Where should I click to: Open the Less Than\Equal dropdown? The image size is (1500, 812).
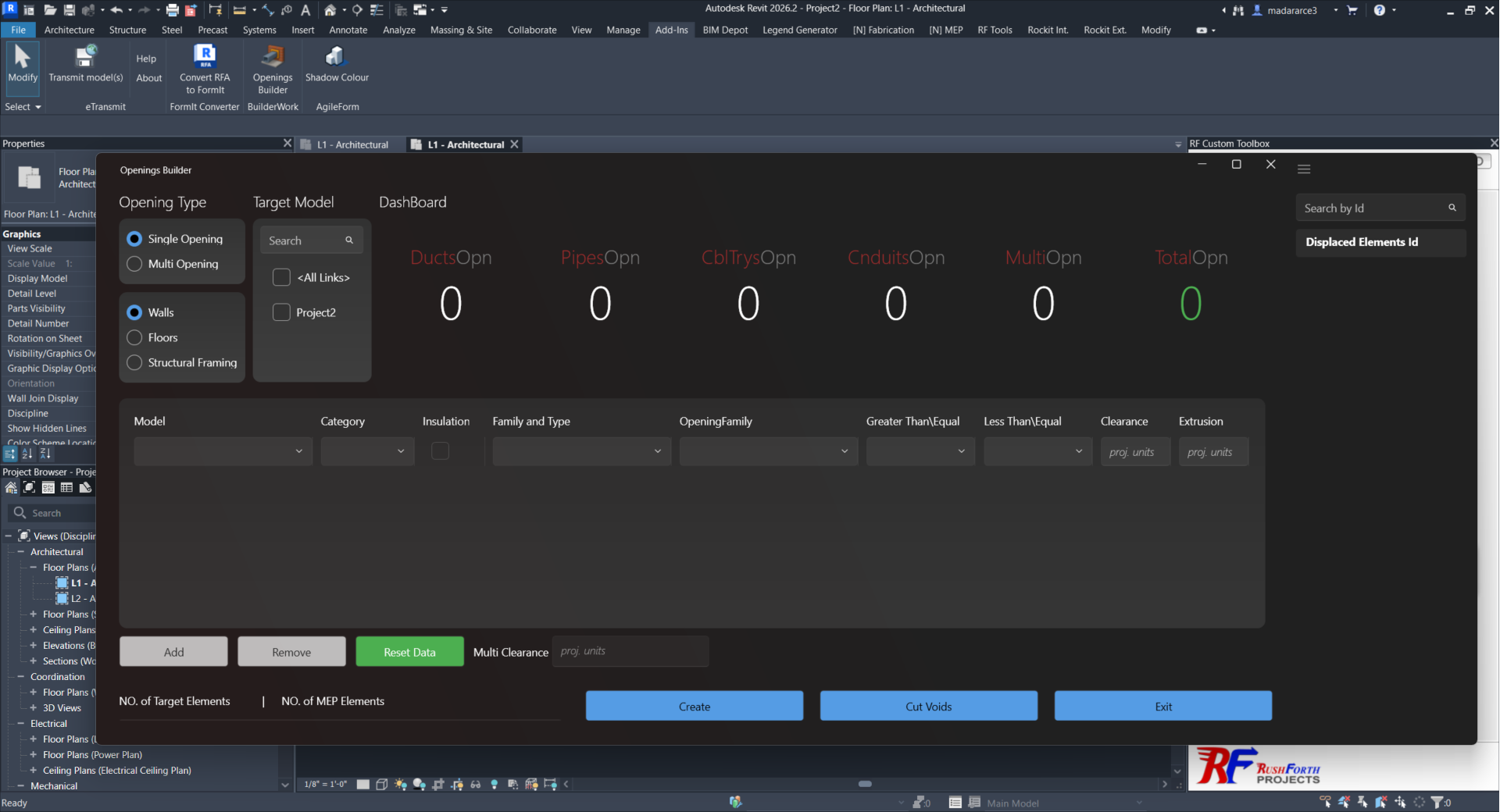(1038, 451)
